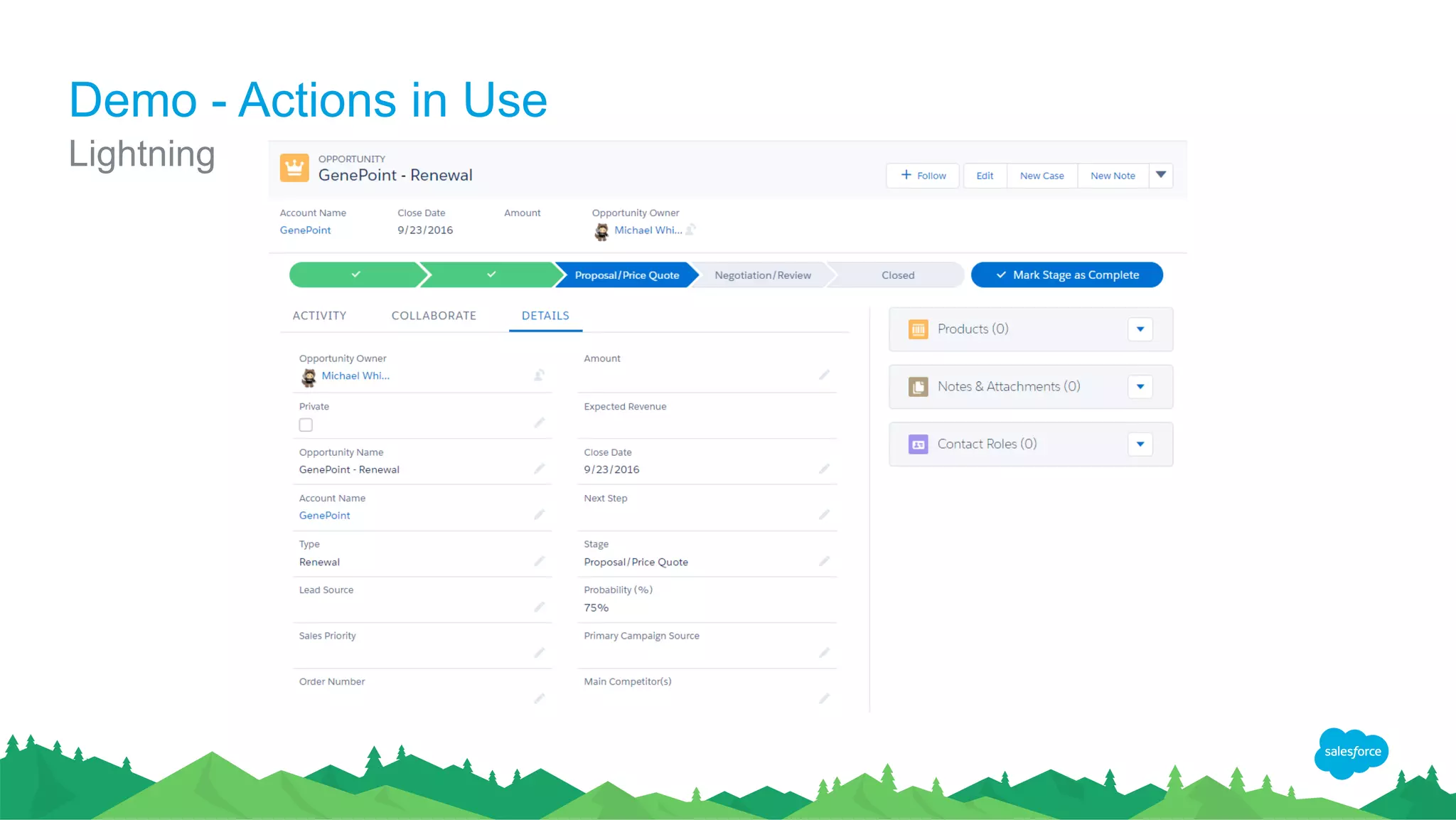The image size is (1456, 820).
Task: Edit Type field pencil icon
Action: click(540, 561)
